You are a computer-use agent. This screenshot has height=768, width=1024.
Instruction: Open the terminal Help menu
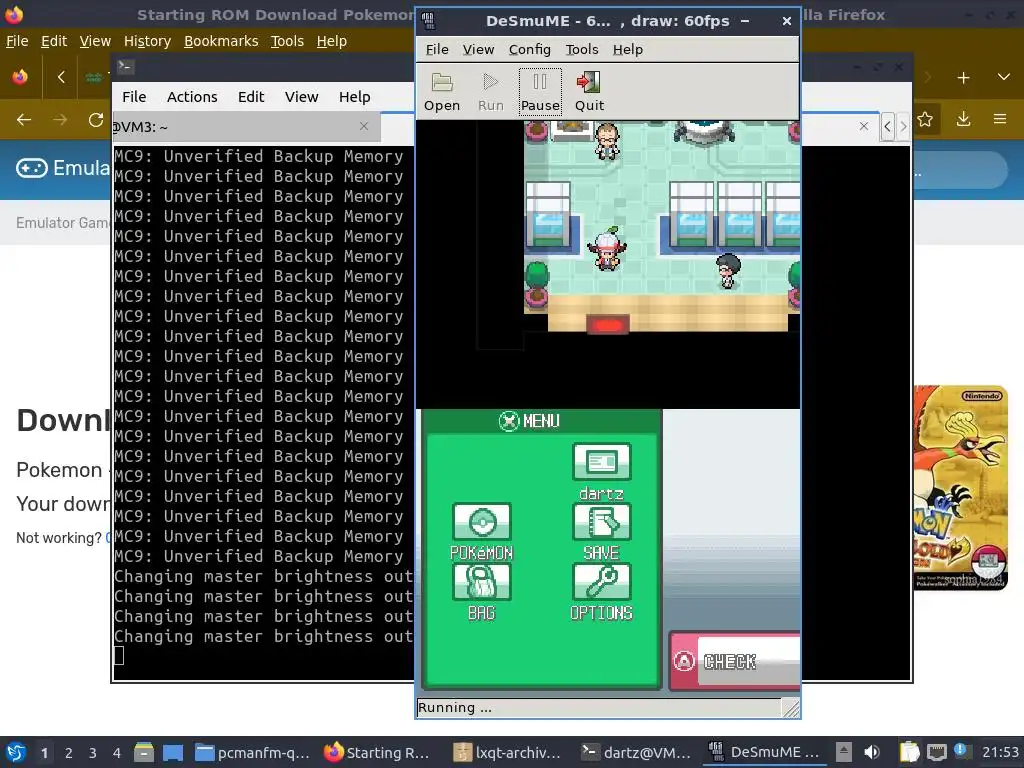coord(355,97)
